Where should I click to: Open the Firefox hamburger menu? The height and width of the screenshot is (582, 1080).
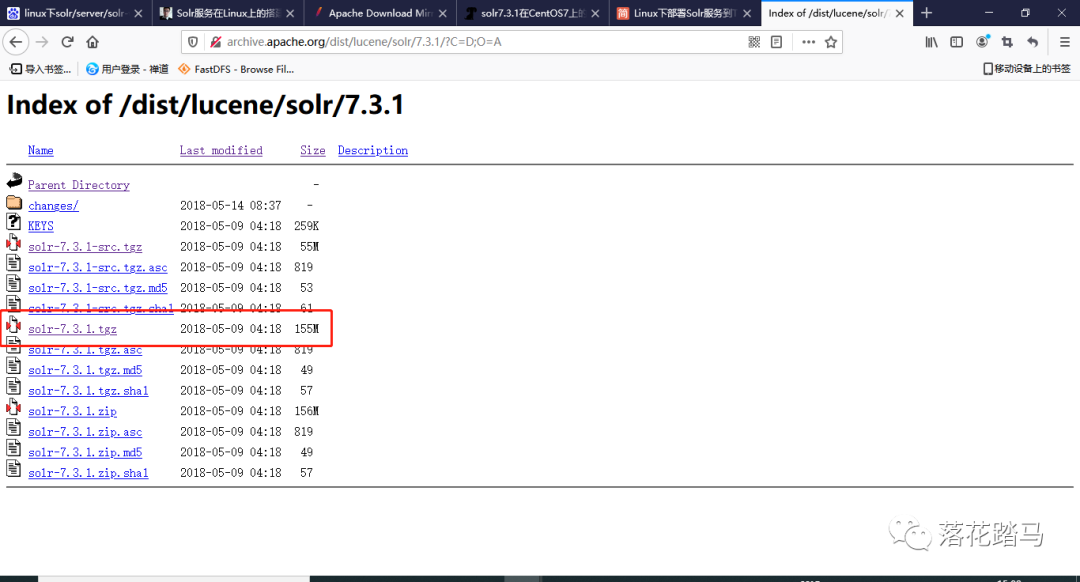coord(1065,42)
